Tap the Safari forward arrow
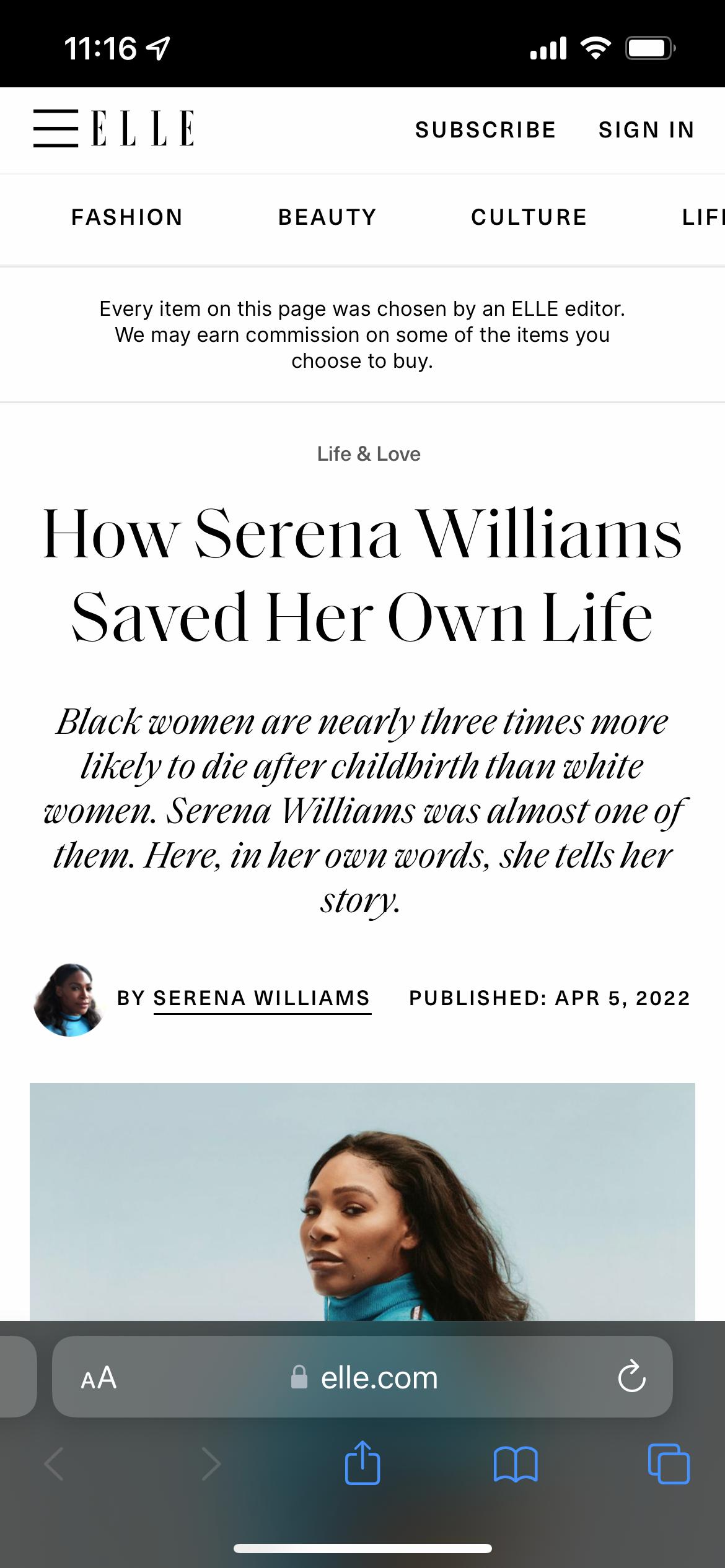Screen dimensions: 725x1568 tap(211, 1464)
